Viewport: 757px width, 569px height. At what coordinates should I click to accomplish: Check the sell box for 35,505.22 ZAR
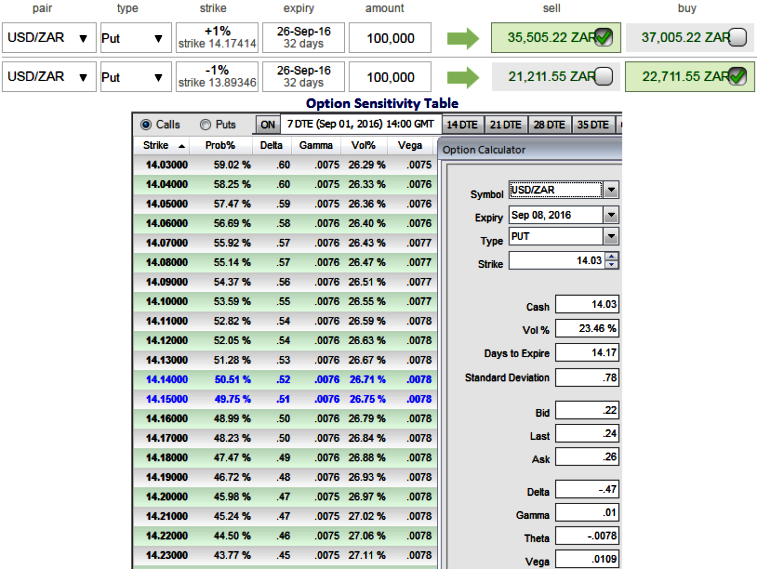pyautogui.click(x=603, y=39)
